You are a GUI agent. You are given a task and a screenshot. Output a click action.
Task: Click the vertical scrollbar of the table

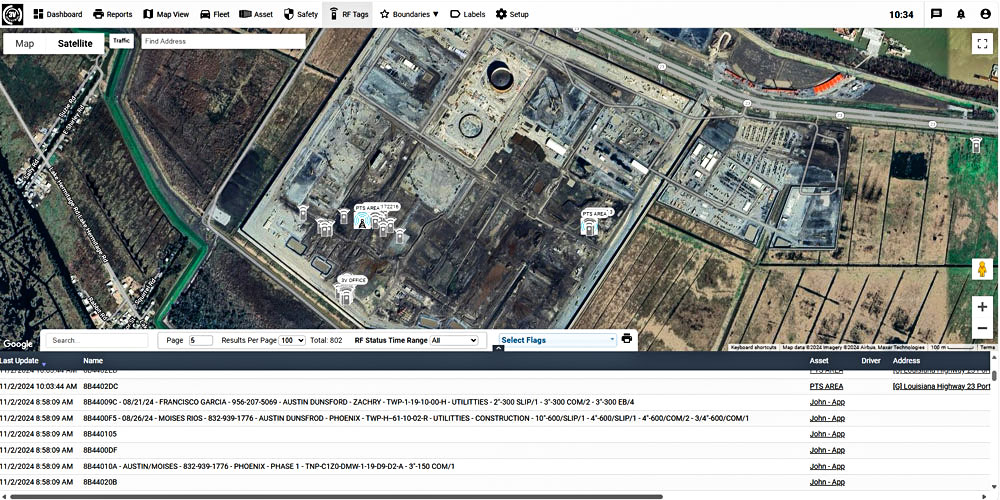tap(995, 376)
